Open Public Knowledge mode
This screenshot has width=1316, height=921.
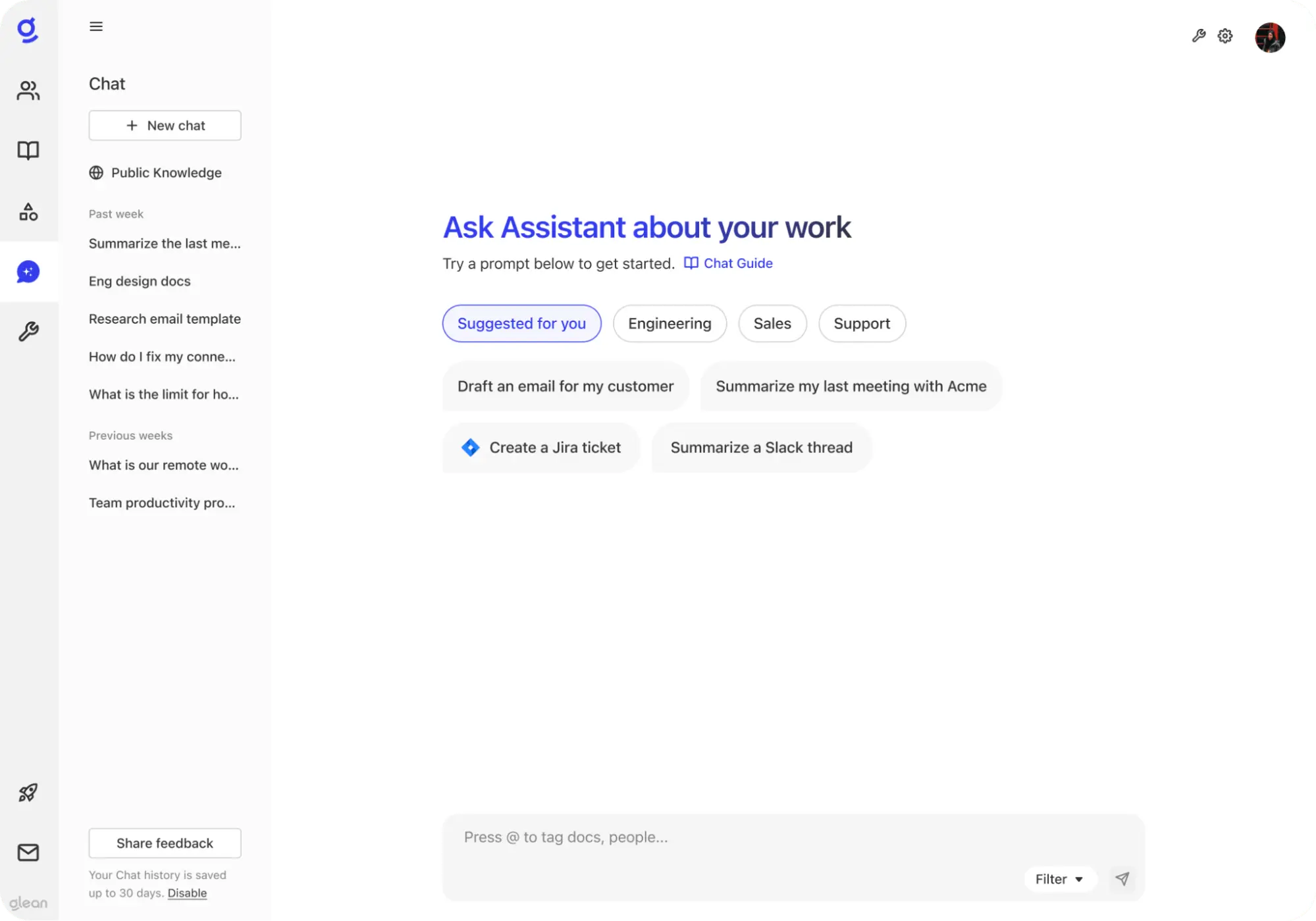click(x=155, y=172)
